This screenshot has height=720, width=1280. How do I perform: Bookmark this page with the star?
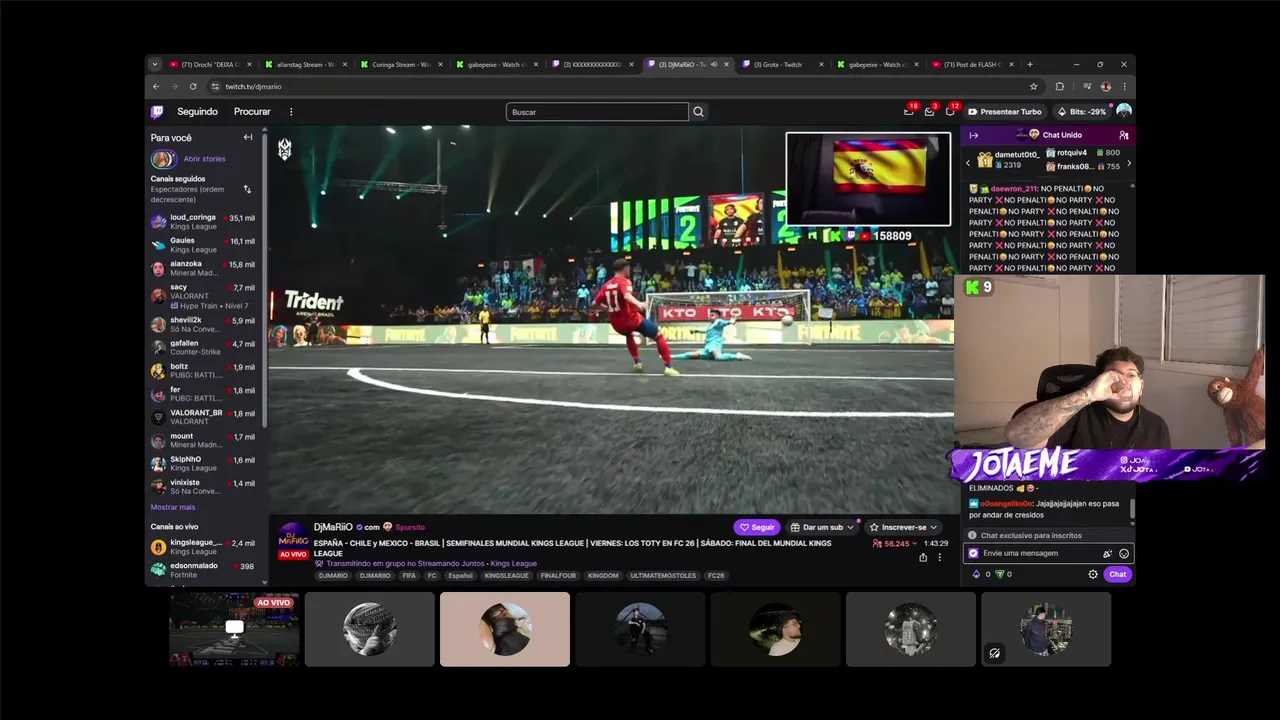coord(1034,87)
